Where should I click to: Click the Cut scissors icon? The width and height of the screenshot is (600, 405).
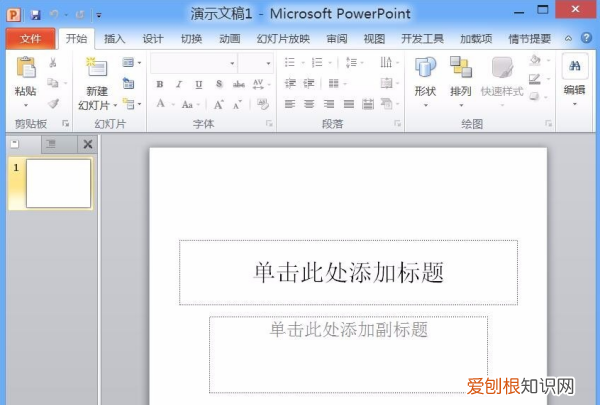[x=53, y=62]
